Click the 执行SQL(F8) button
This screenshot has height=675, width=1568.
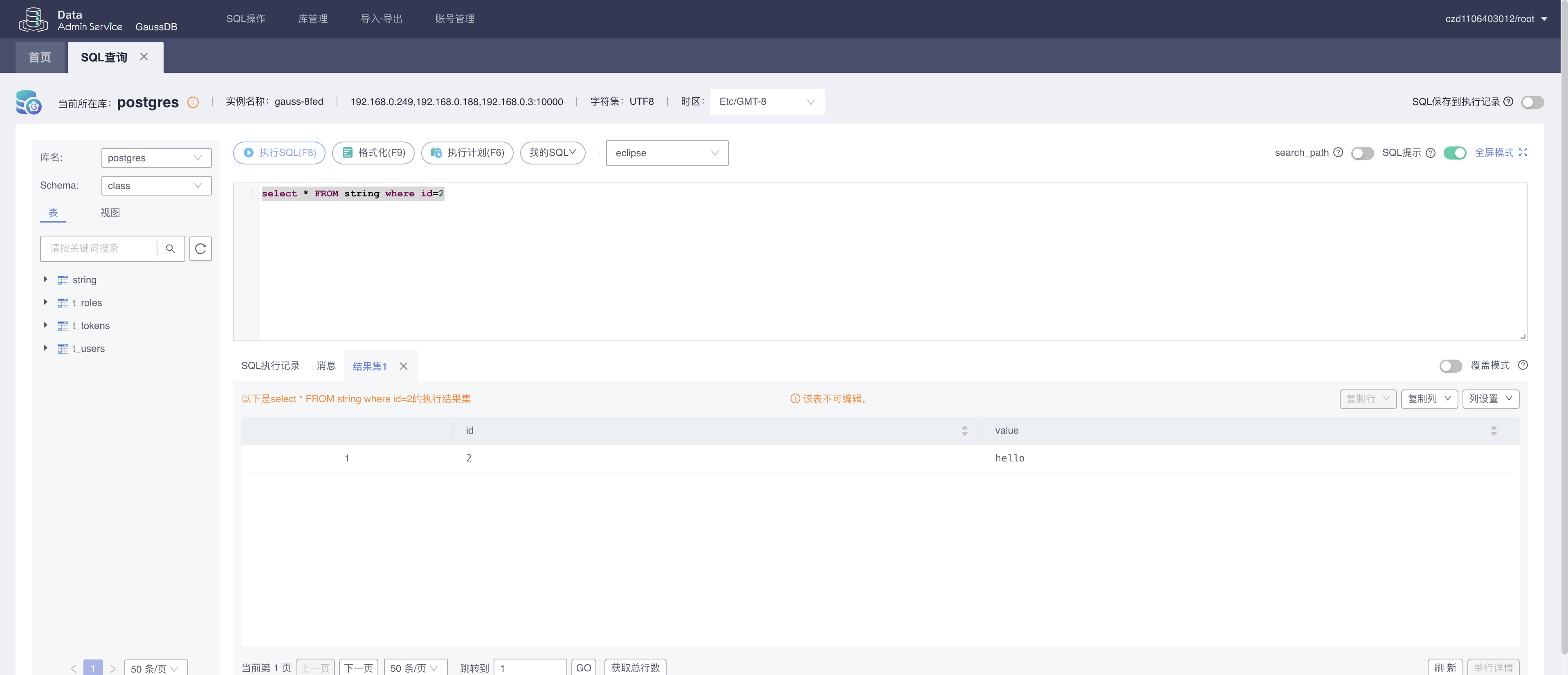coord(279,153)
